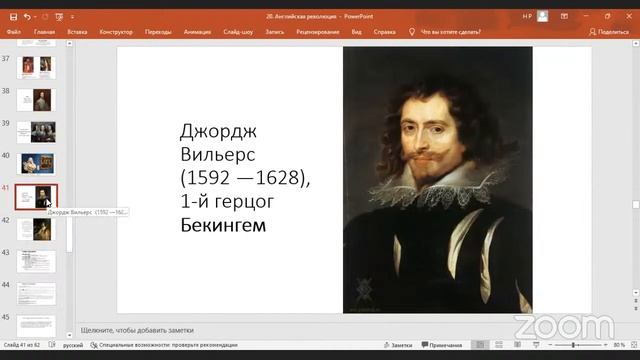Switch to the Главная ribbon tab
The height and width of the screenshot is (360, 640).
(44, 32)
